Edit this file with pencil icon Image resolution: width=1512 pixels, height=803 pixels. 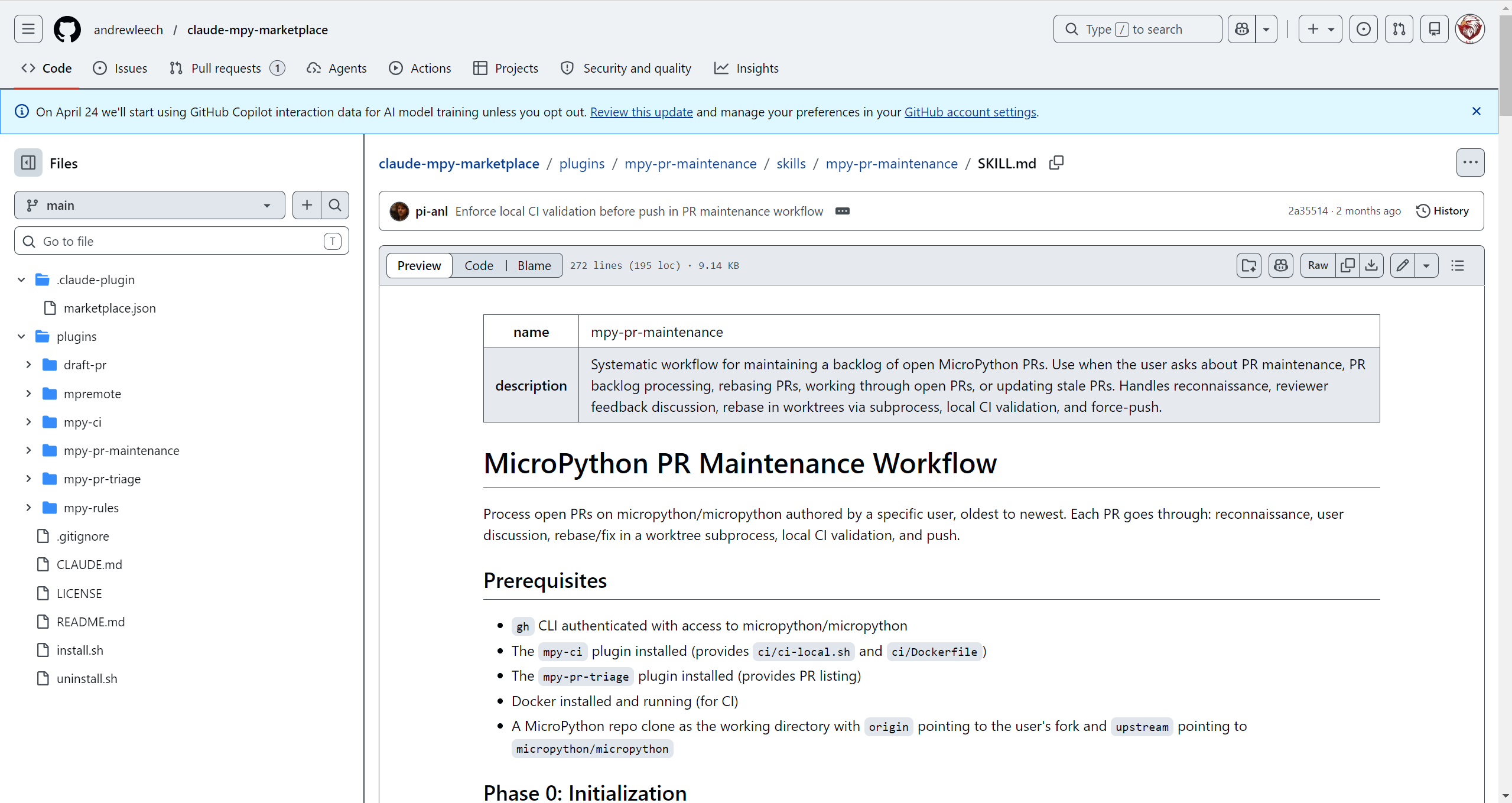1403,265
